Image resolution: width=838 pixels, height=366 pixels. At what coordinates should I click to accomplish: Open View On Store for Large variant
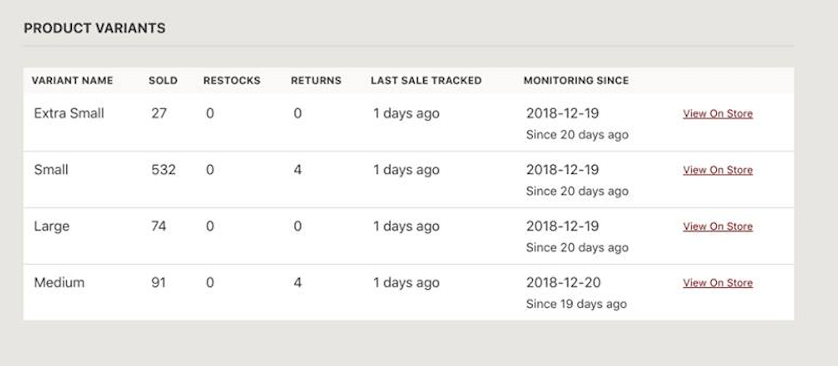tap(718, 227)
